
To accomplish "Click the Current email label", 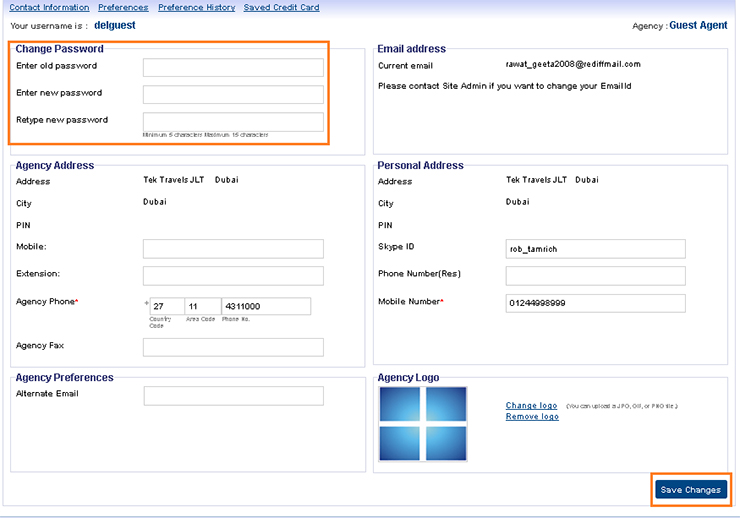I will pyautogui.click(x=405, y=66).
